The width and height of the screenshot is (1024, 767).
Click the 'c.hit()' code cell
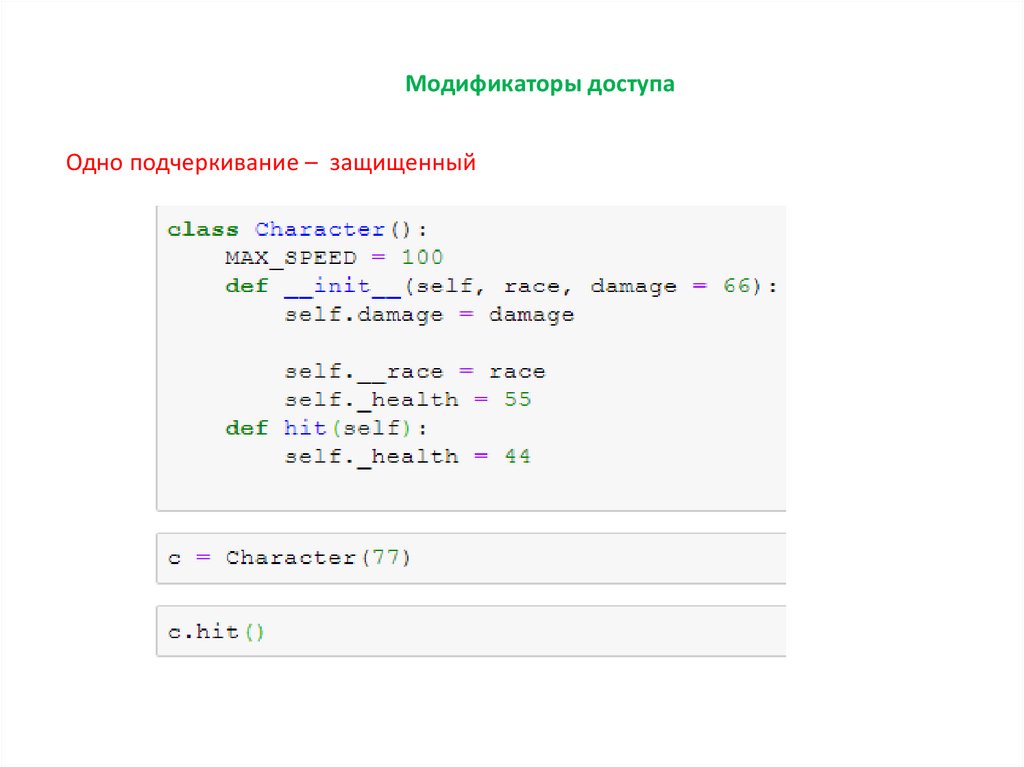coord(471,631)
